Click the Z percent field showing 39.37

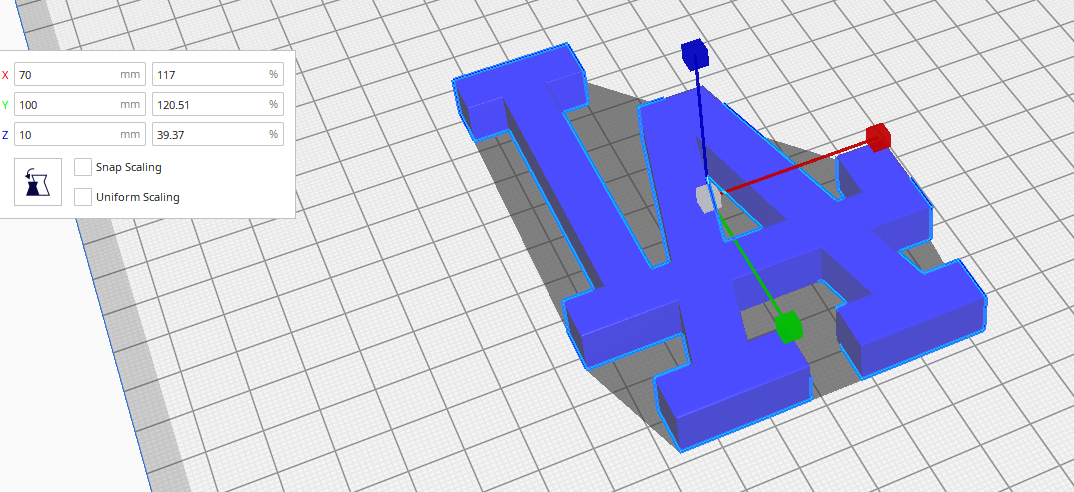pyautogui.click(x=217, y=134)
